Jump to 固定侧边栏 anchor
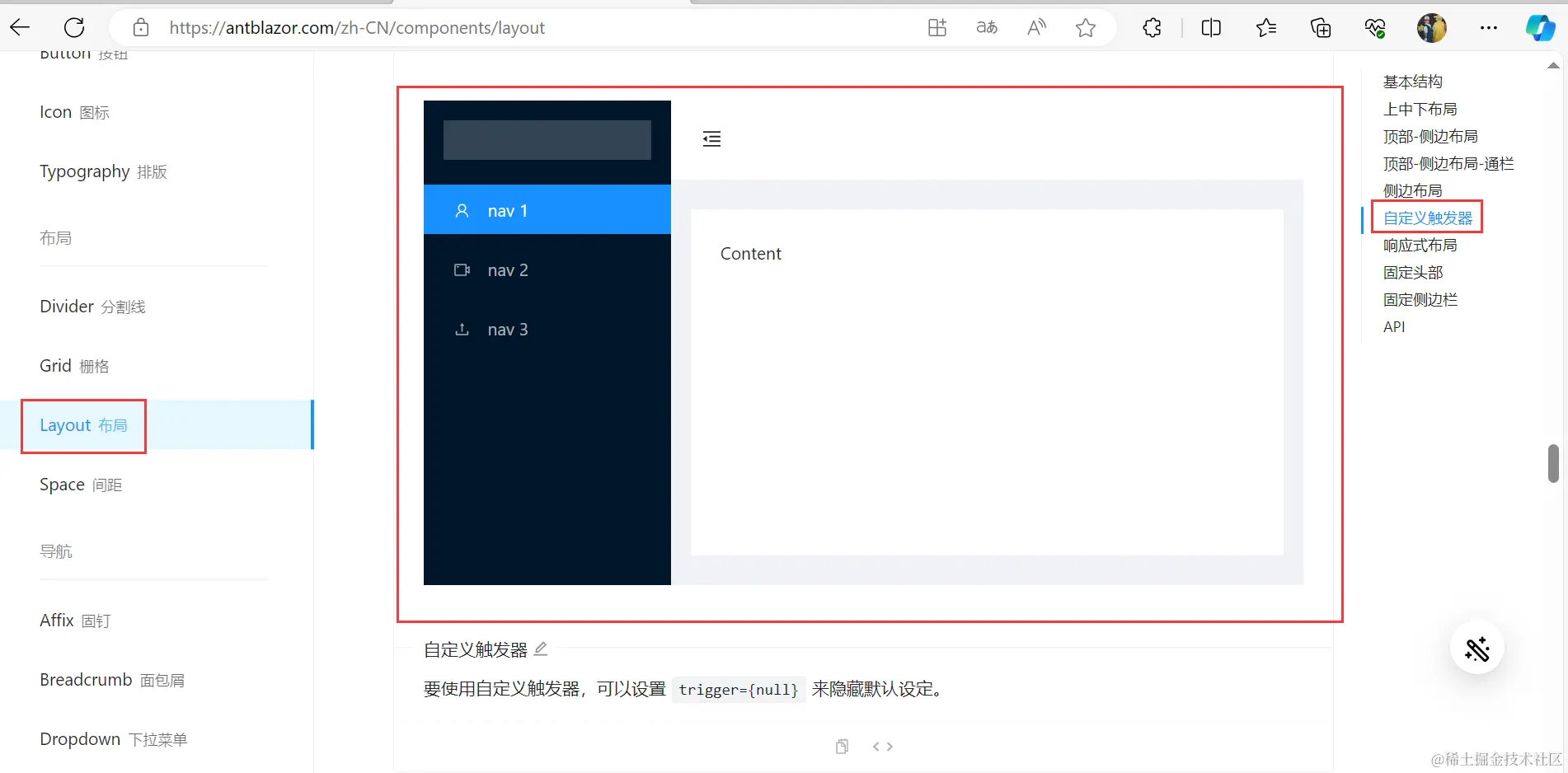The width and height of the screenshot is (1568, 773). coord(1420,299)
